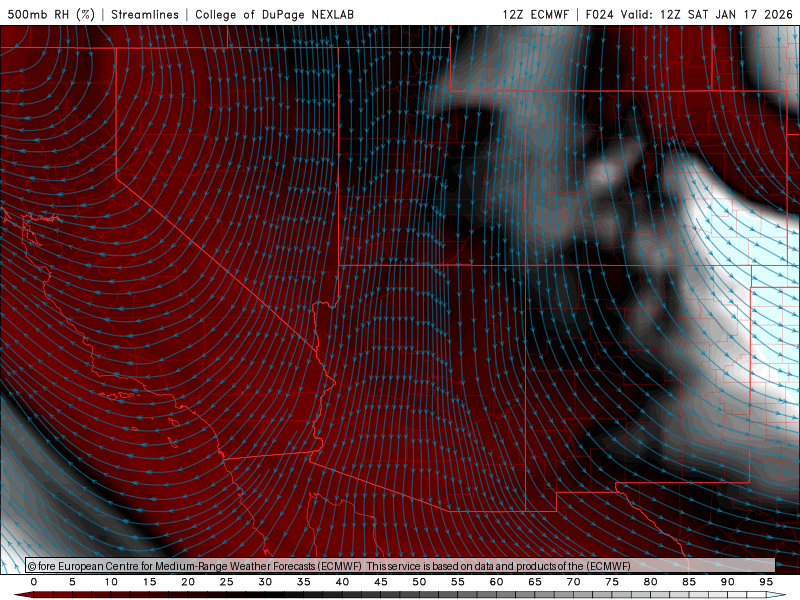800x600 pixels.
Task: Click the "College of DuPage NEXLAB" text
Action: [x=274, y=14]
